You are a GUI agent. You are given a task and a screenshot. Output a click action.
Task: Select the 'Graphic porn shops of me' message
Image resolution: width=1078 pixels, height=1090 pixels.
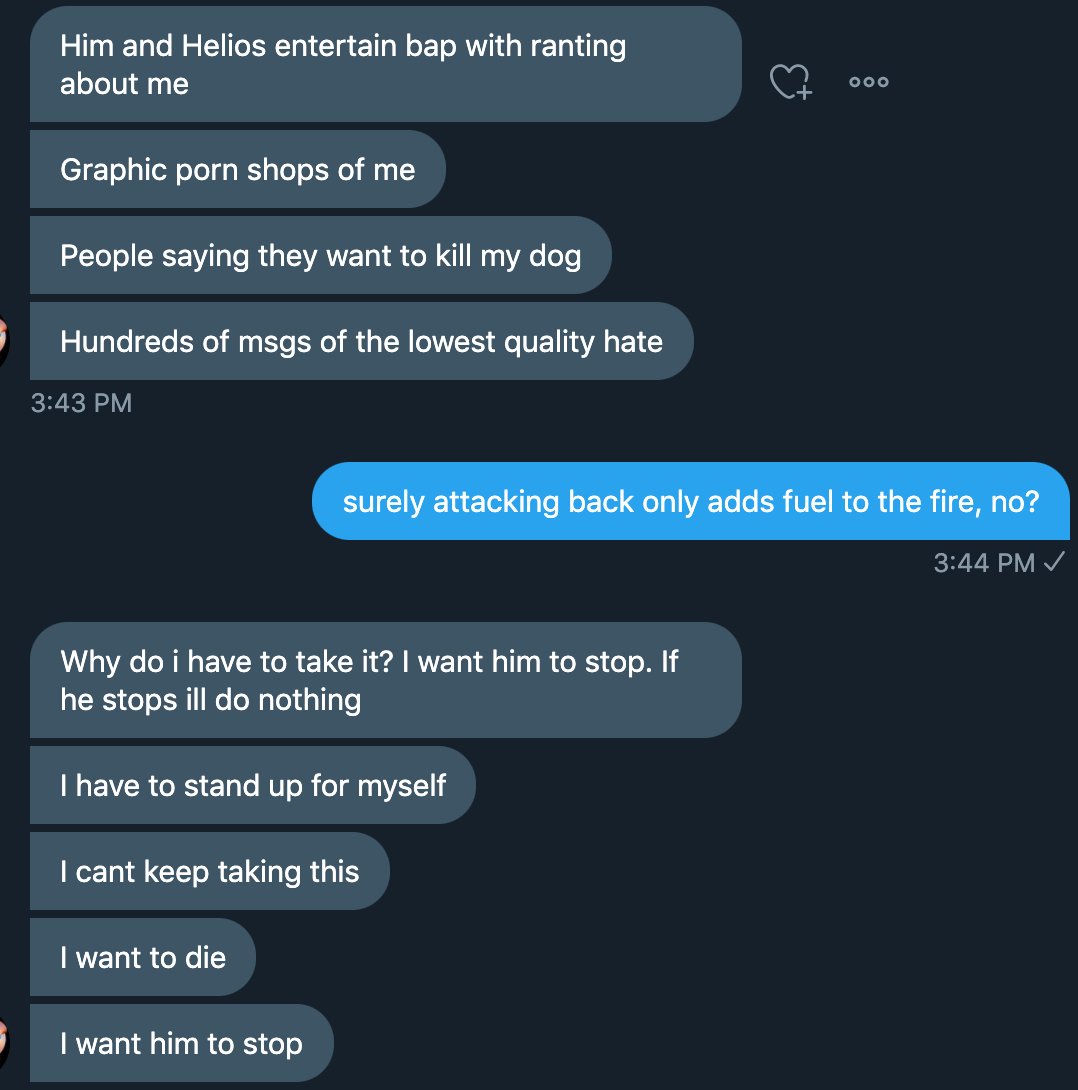[237, 170]
